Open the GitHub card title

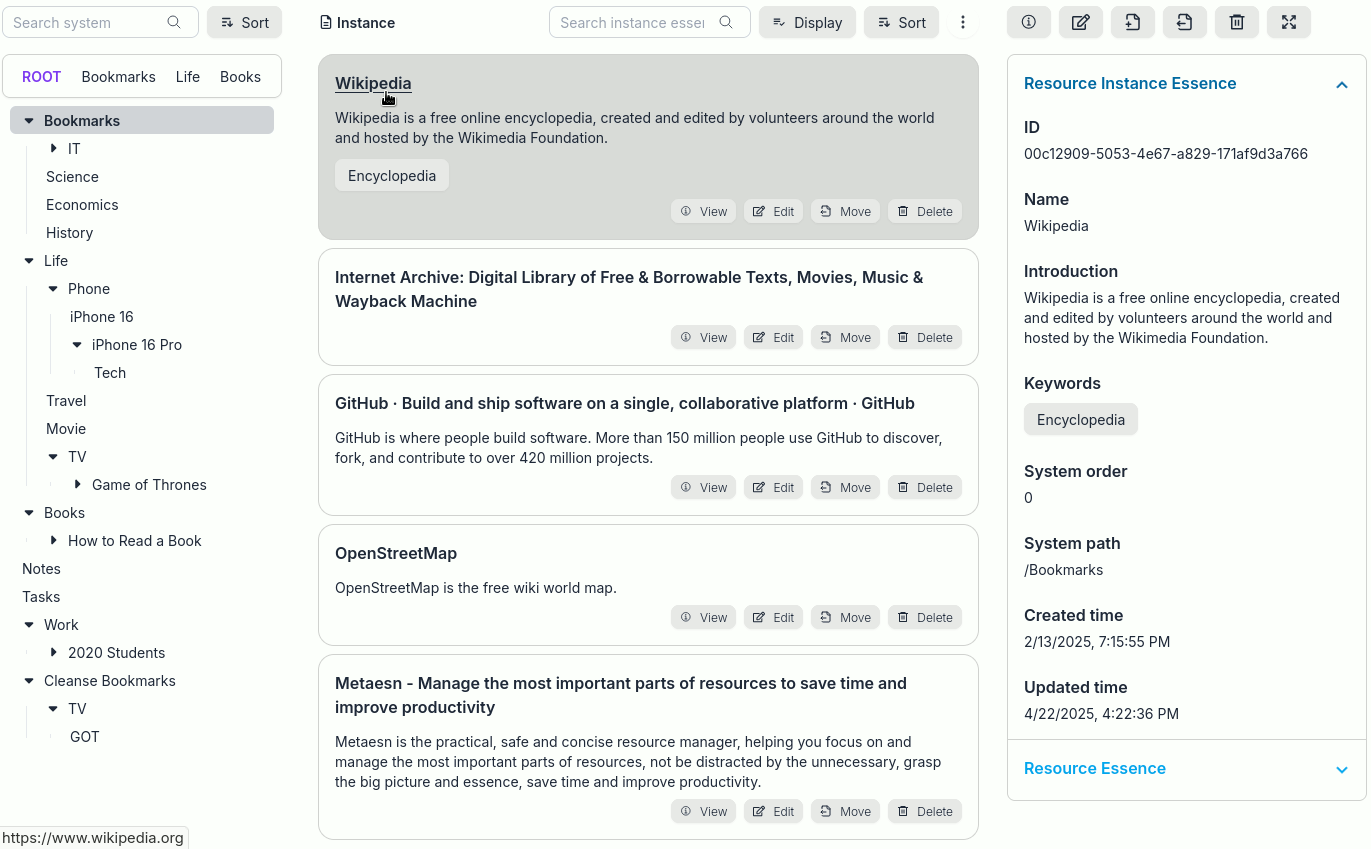(625, 403)
